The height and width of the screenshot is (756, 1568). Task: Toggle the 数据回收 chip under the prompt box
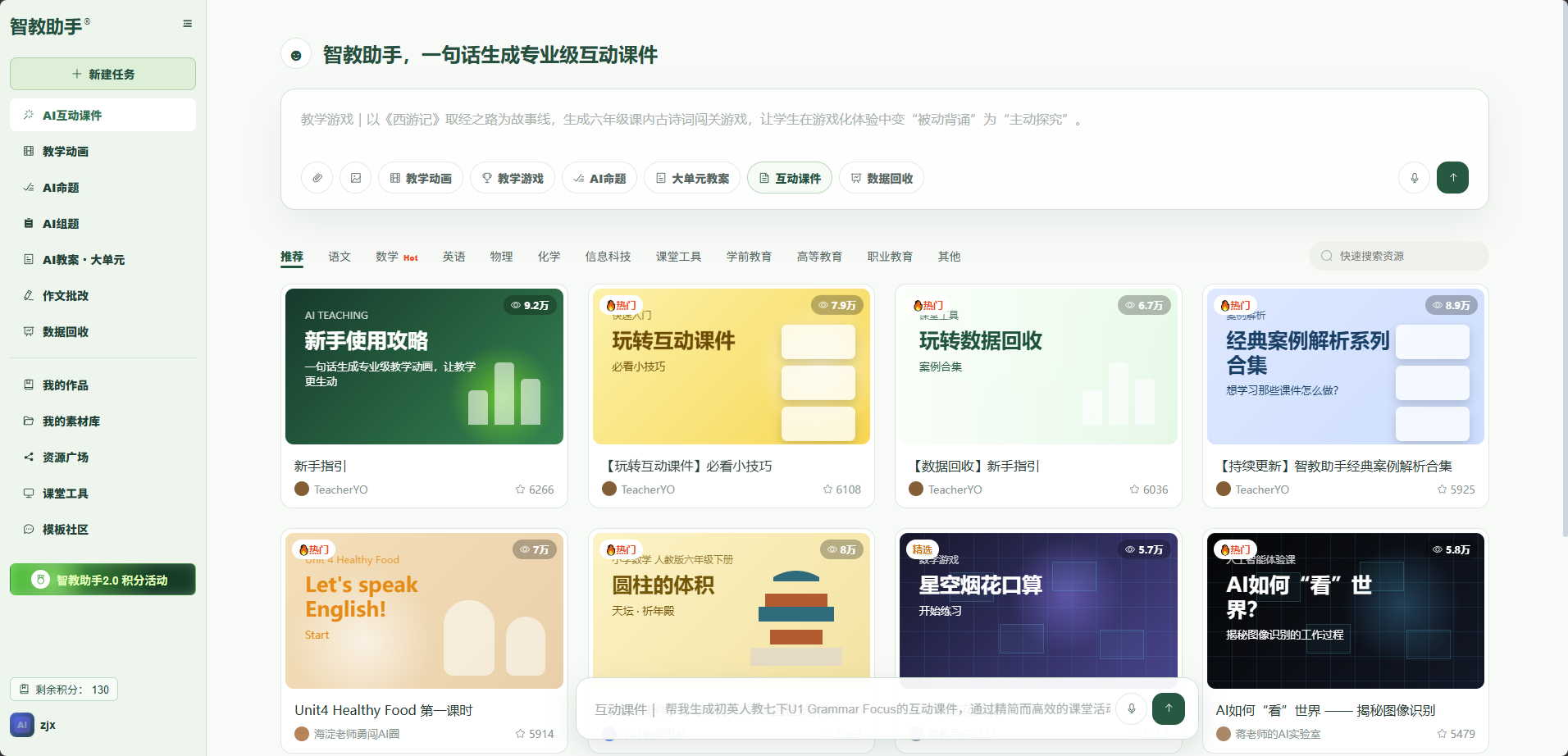pos(882,178)
